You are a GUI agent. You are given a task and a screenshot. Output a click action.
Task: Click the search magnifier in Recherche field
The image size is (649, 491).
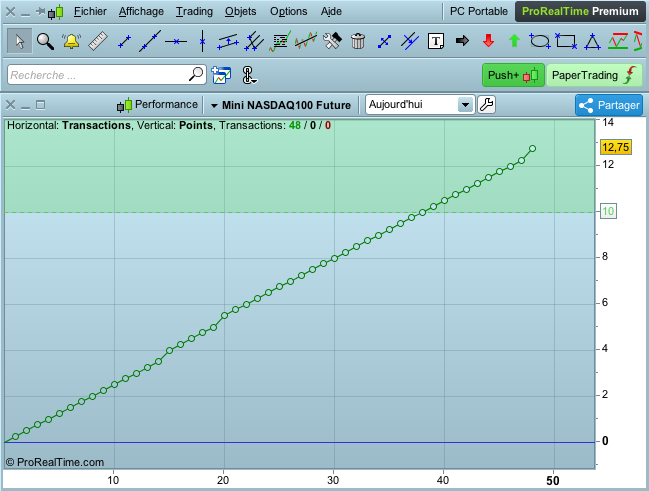[x=196, y=74]
